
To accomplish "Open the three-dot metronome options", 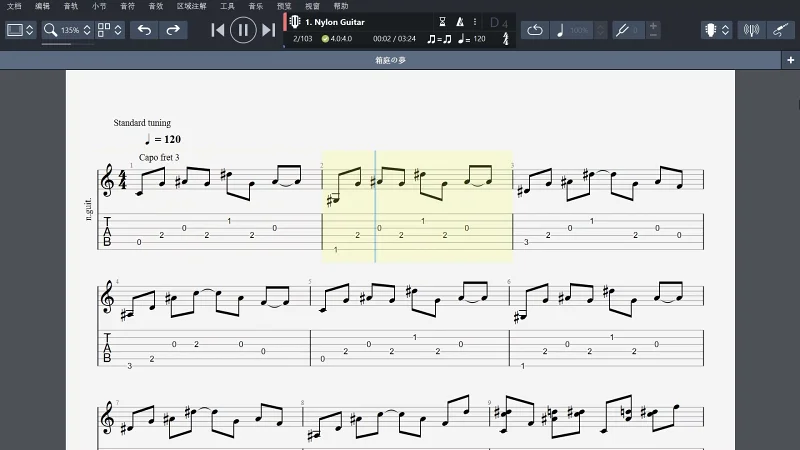I will (475, 21).
